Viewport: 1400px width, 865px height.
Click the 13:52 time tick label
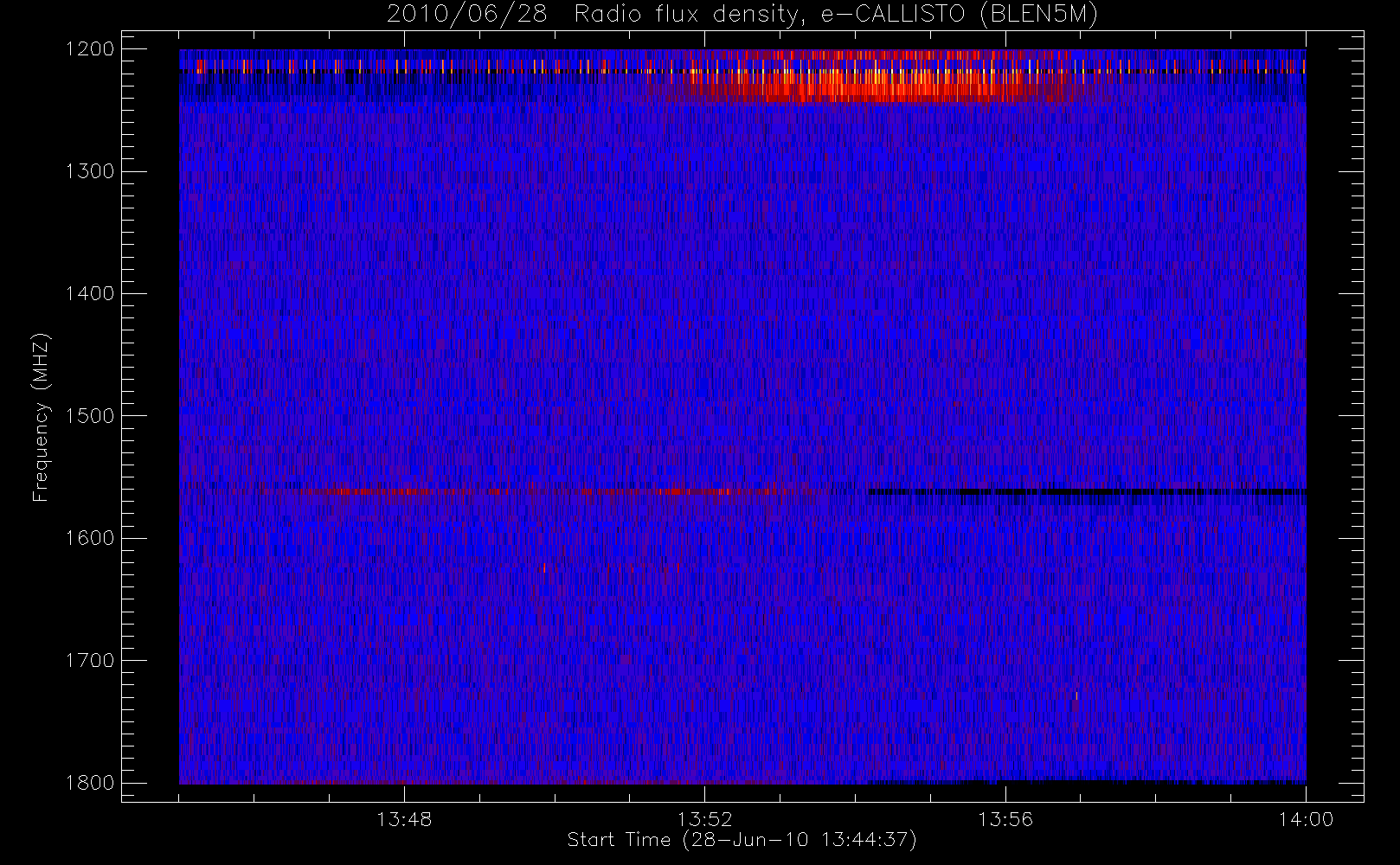(704, 819)
